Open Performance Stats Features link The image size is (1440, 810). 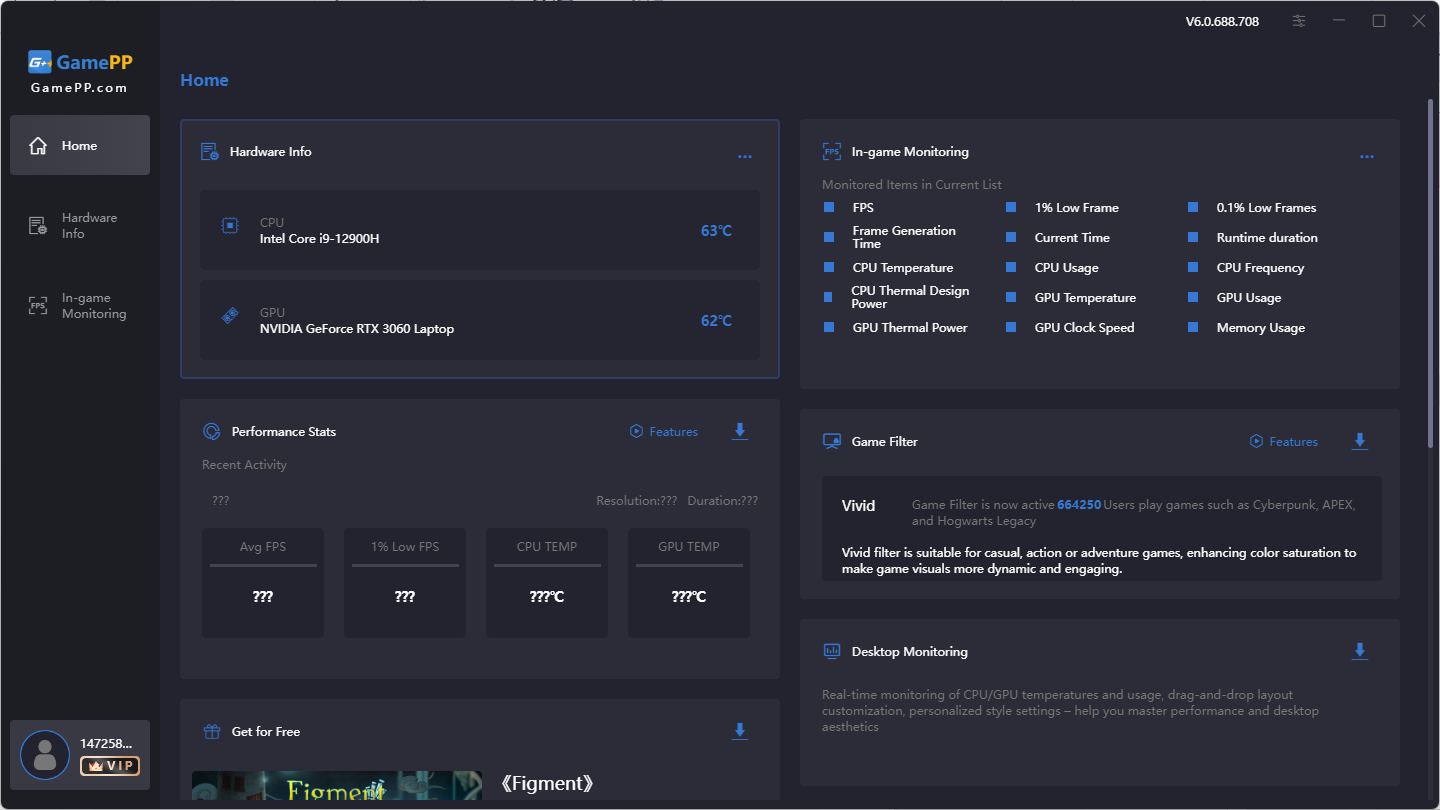pos(664,432)
